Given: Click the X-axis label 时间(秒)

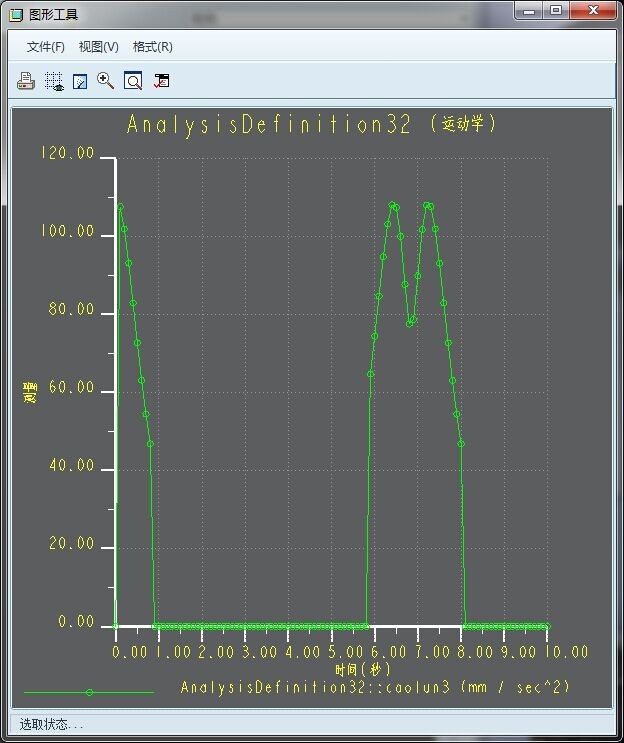Looking at the screenshot, I should (363, 670).
